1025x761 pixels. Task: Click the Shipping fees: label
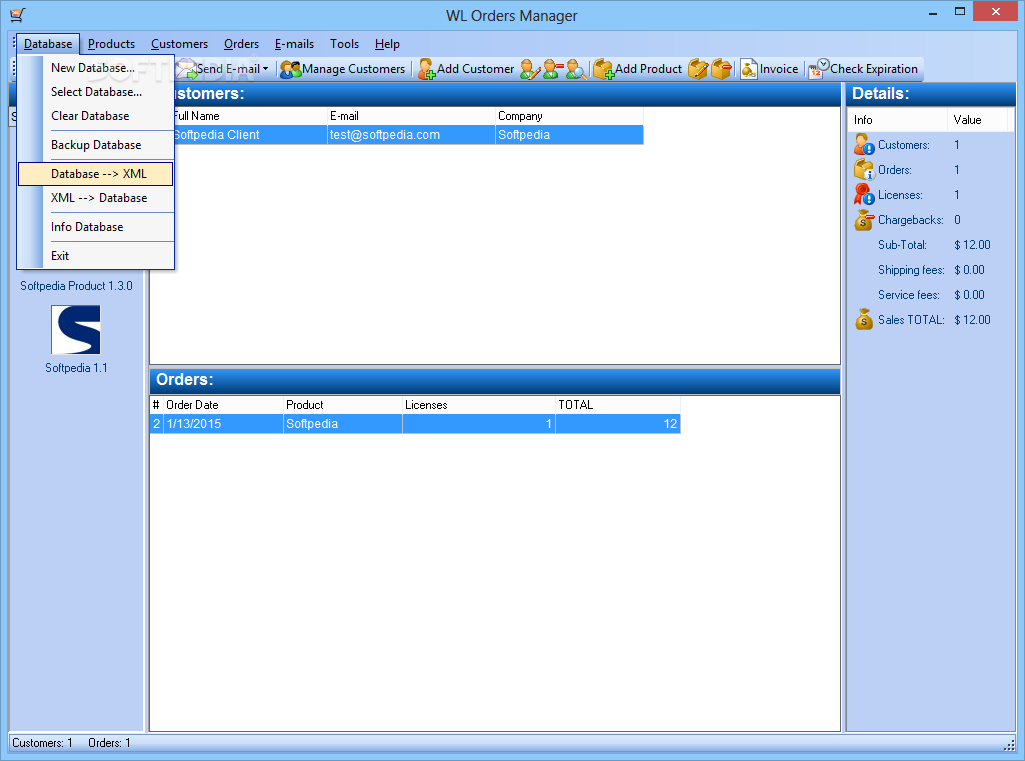tap(911, 270)
